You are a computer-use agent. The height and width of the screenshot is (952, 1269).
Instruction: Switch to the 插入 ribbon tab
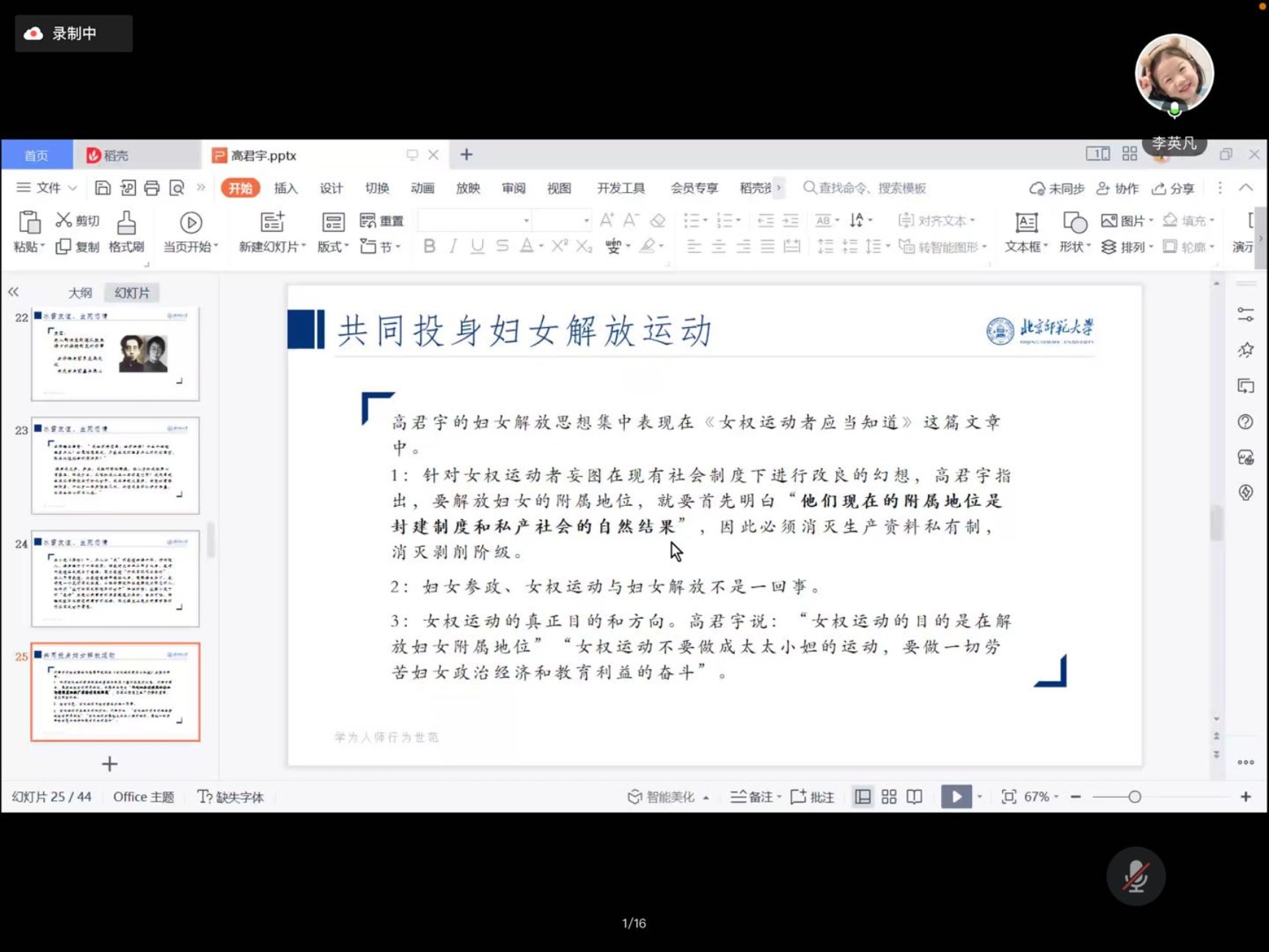coord(285,188)
